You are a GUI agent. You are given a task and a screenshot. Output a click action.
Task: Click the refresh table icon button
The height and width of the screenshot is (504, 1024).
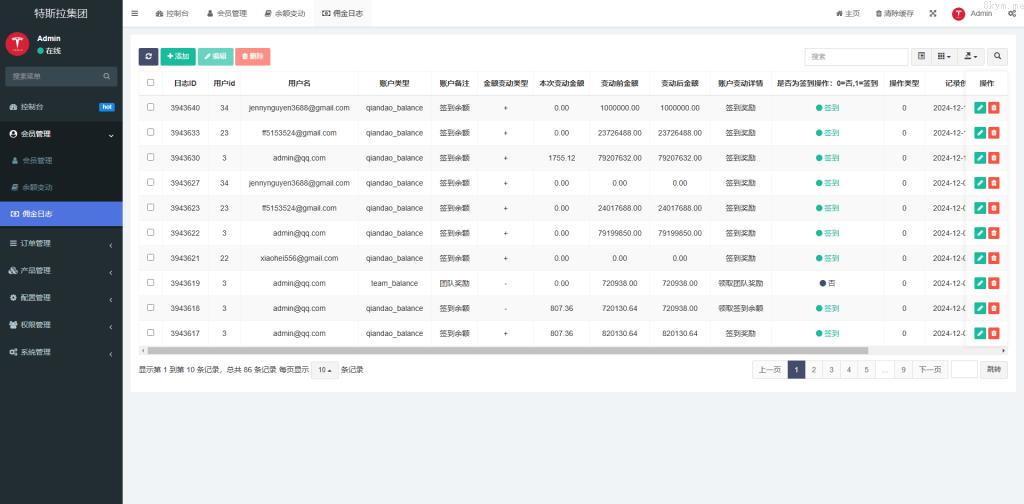point(148,57)
